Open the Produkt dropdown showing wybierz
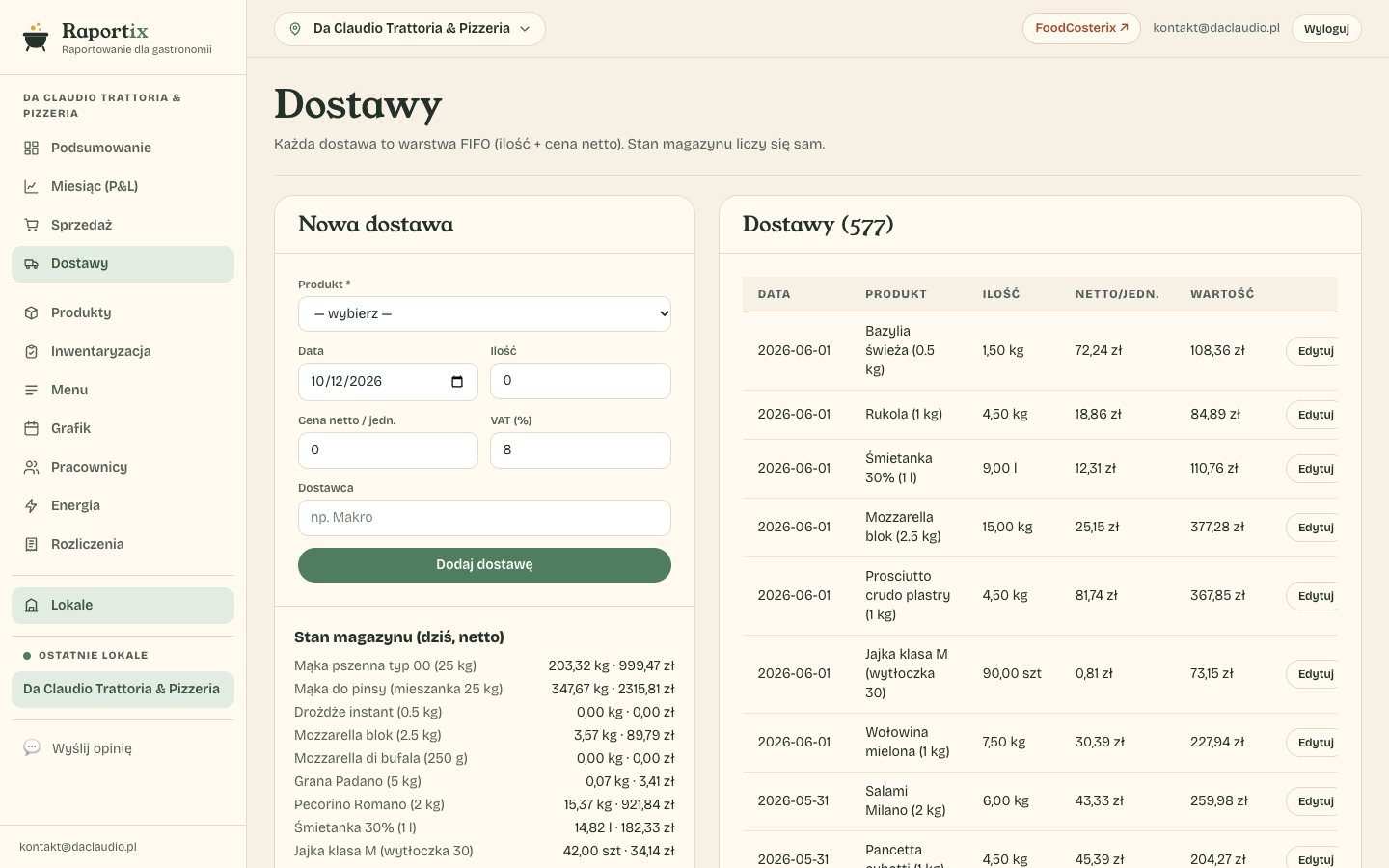 click(x=484, y=313)
